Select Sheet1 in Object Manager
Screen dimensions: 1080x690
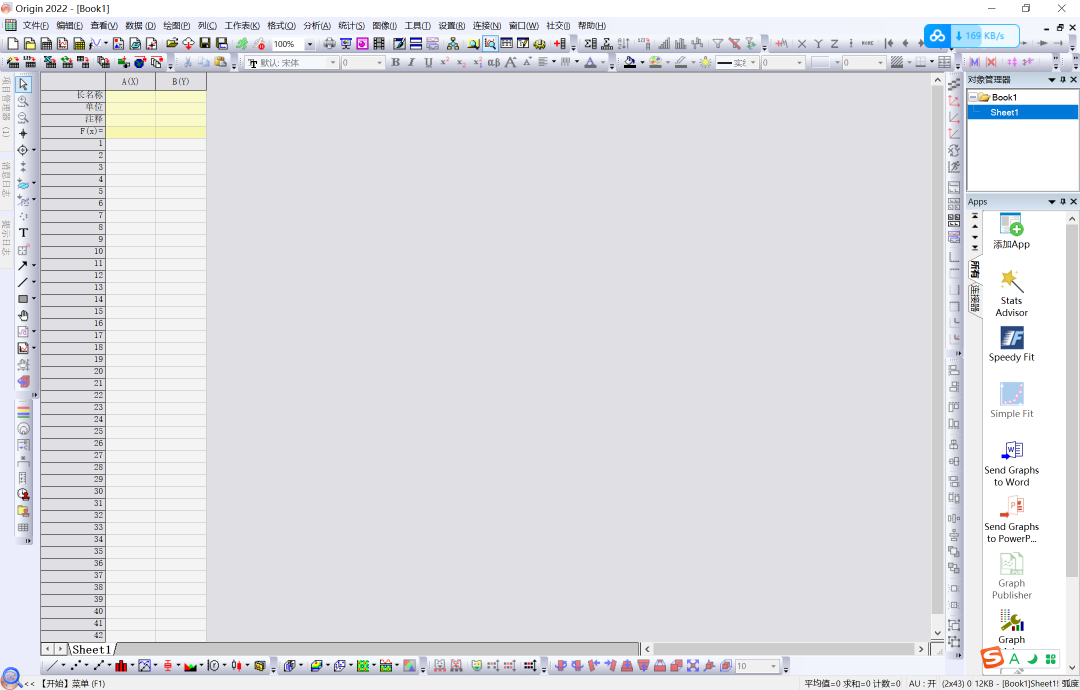click(x=1004, y=112)
